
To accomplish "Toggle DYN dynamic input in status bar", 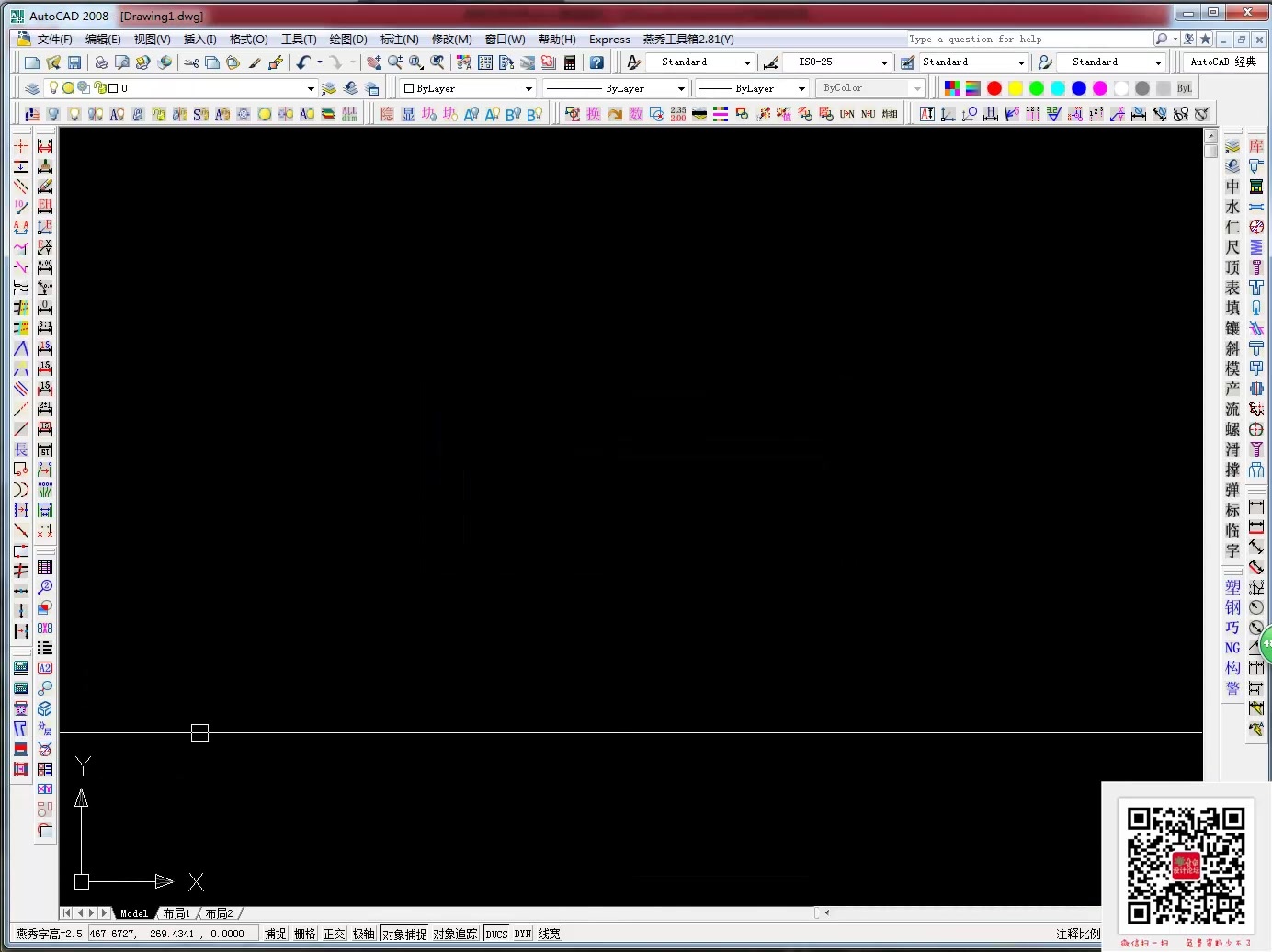I will point(523,934).
